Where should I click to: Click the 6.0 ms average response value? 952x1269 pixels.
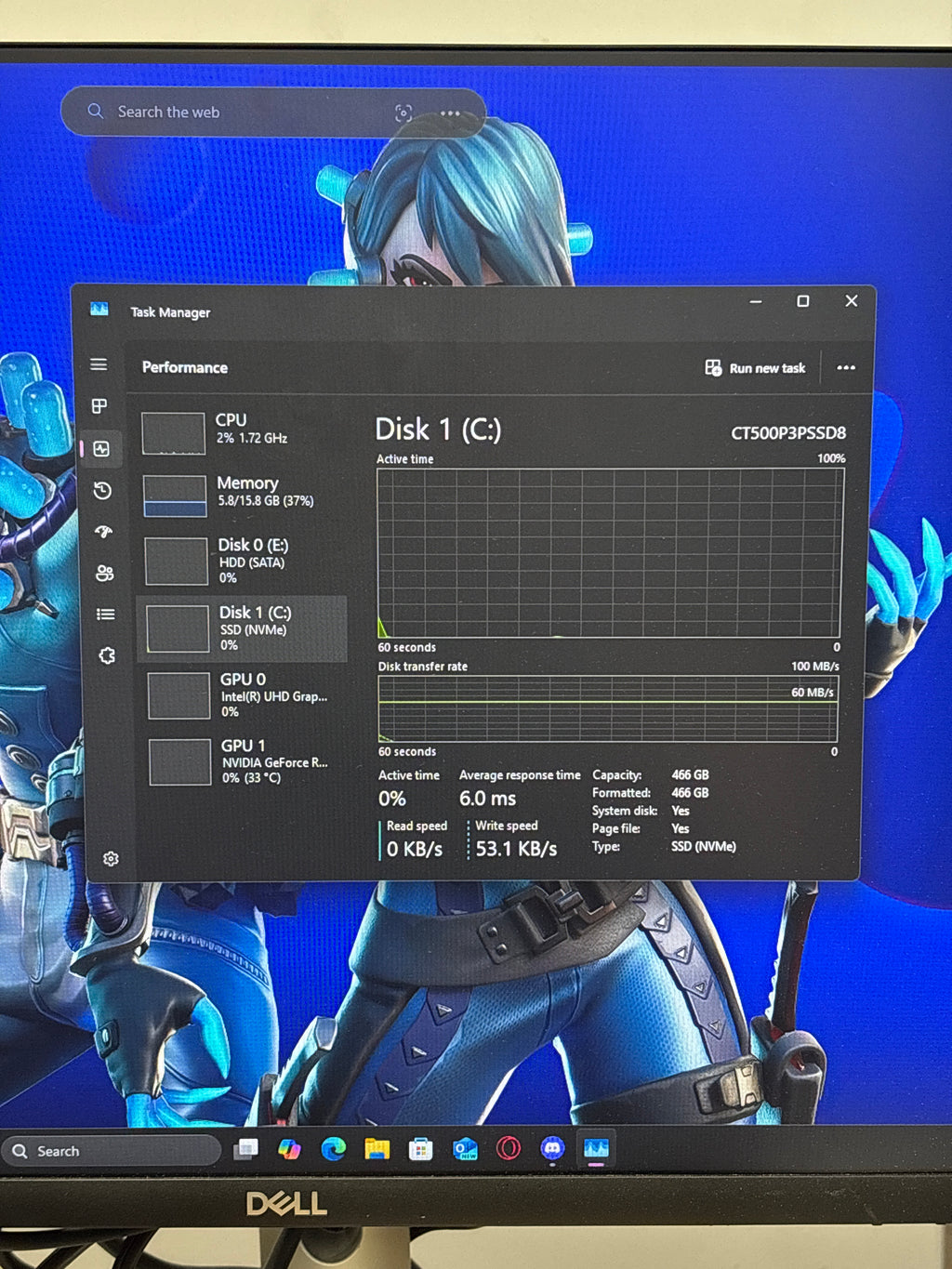(x=487, y=799)
